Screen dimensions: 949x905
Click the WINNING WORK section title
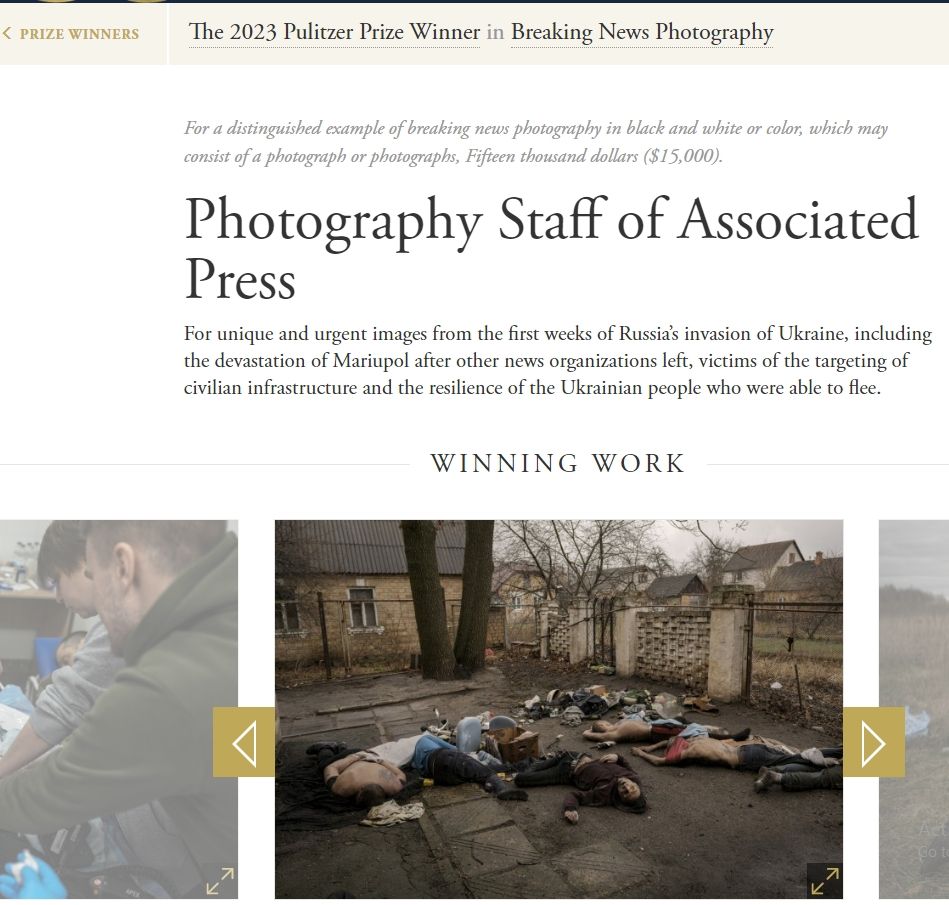pyautogui.click(x=557, y=464)
